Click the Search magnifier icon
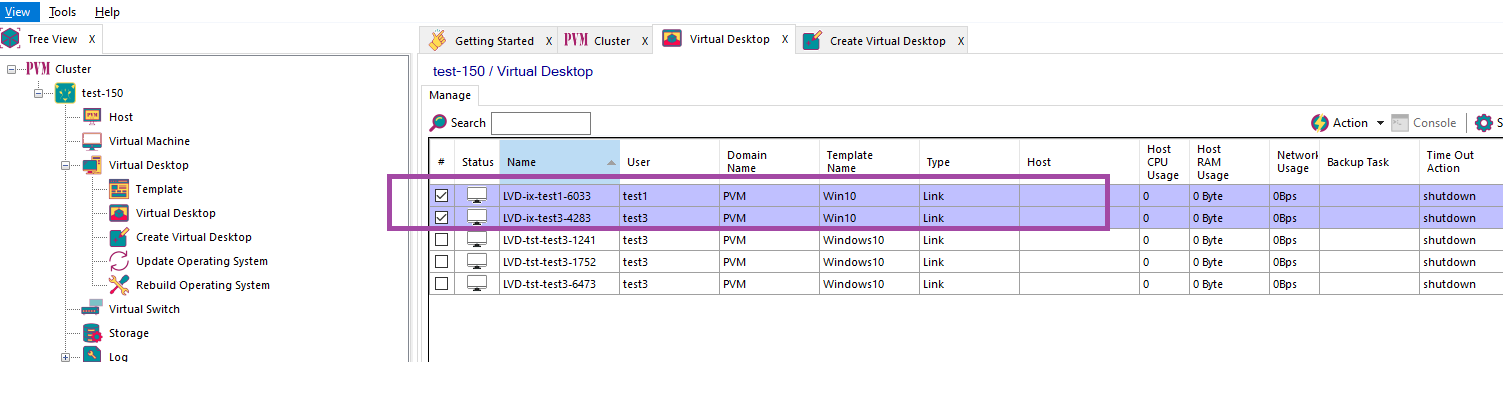 [438, 123]
